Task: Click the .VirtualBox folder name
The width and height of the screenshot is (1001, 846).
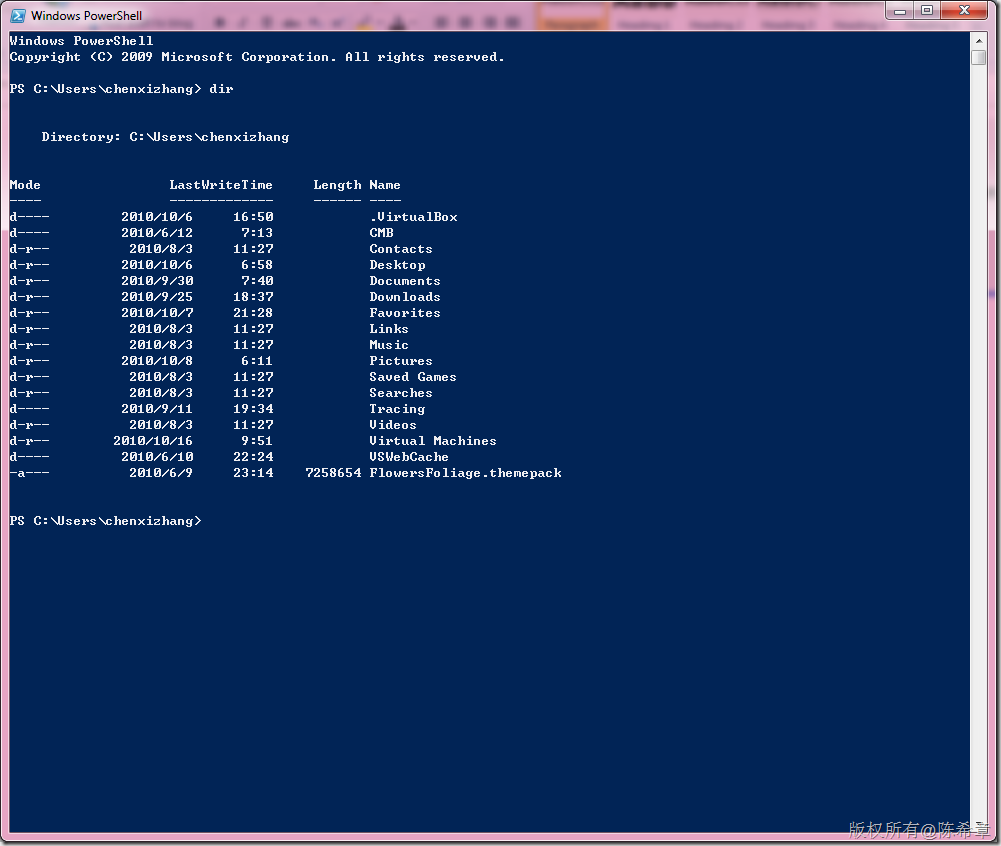Action: (414, 217)
